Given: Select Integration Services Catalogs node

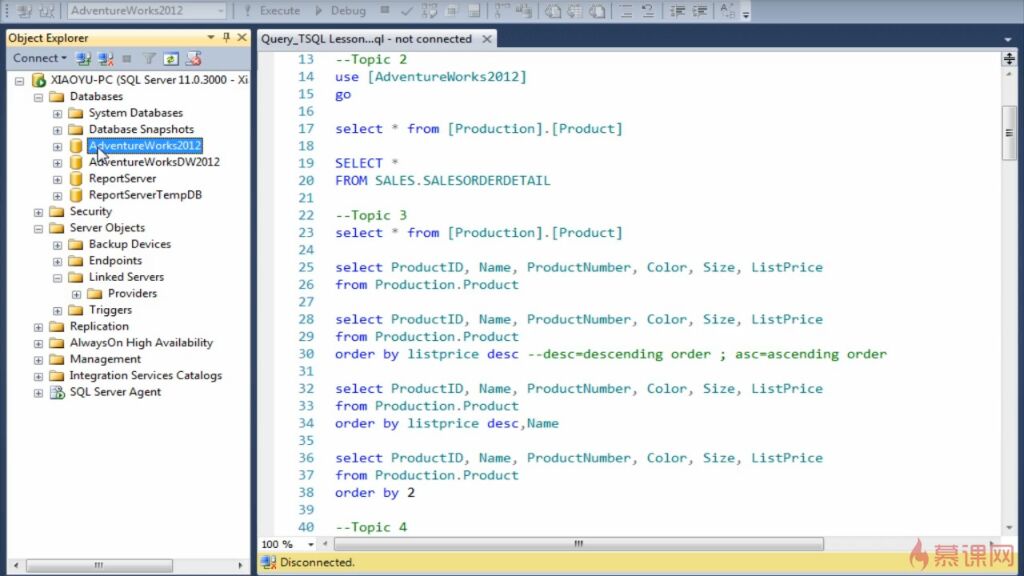Looking at the screenshot, I should pos(146,376).
